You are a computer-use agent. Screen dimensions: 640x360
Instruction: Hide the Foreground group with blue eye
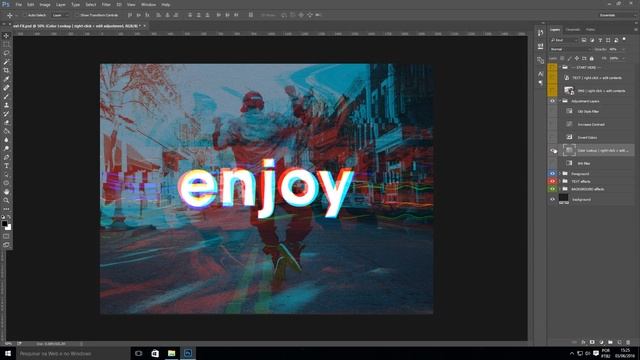point(552,173)
